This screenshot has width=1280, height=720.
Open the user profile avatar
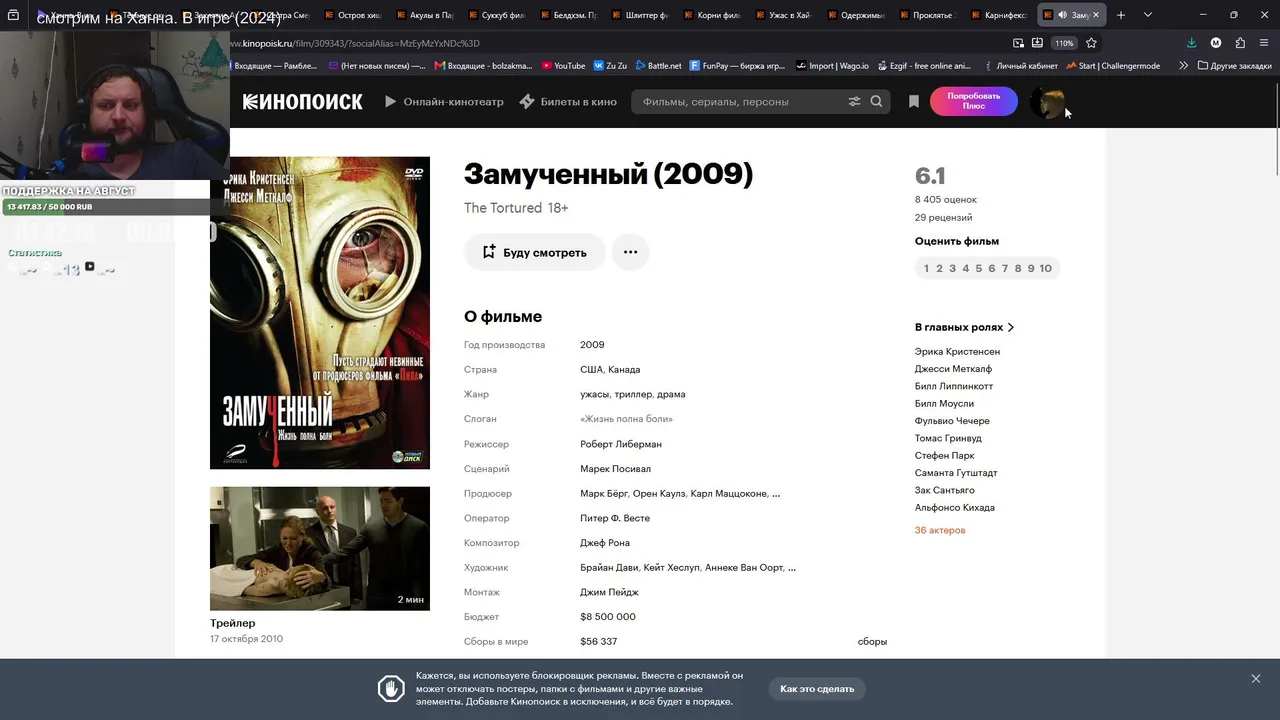(1047, 102)
